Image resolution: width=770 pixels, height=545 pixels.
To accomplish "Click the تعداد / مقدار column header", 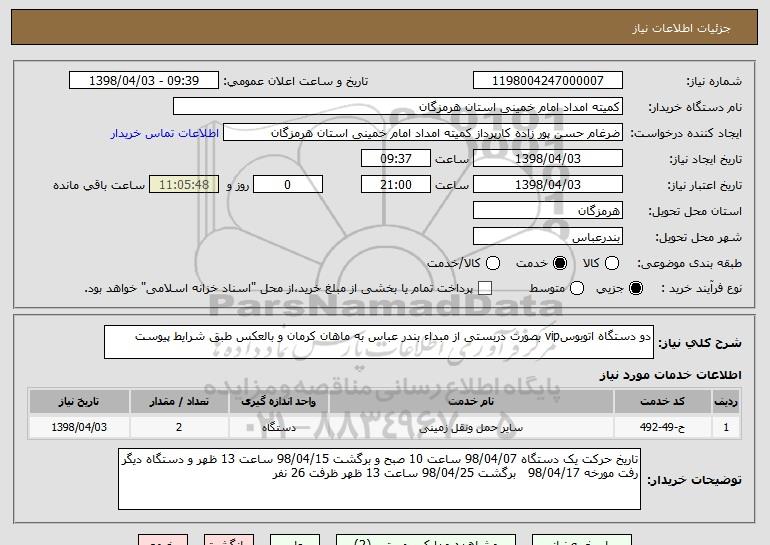I will point(179,402).
